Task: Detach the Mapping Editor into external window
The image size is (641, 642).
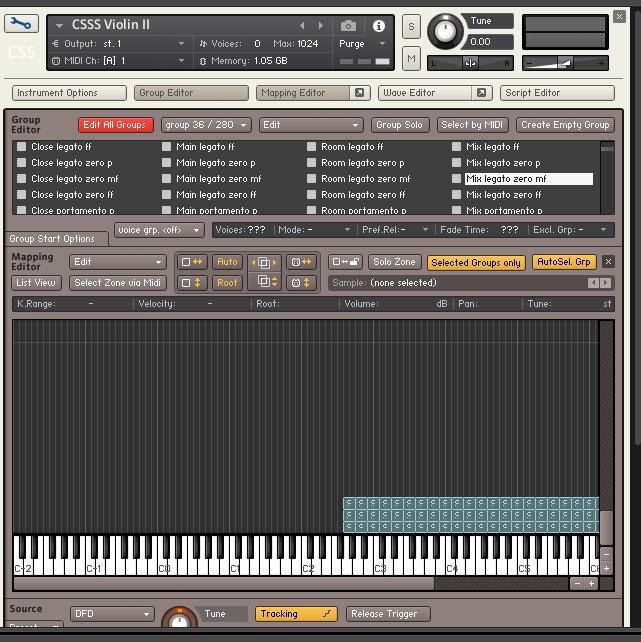Action: pos(359,93)
